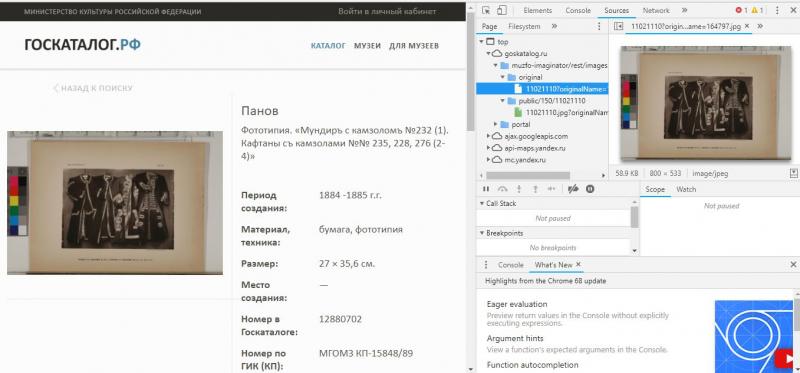800x373 pixels.
Task: Select the Scope tab
Action: [655, 189]
